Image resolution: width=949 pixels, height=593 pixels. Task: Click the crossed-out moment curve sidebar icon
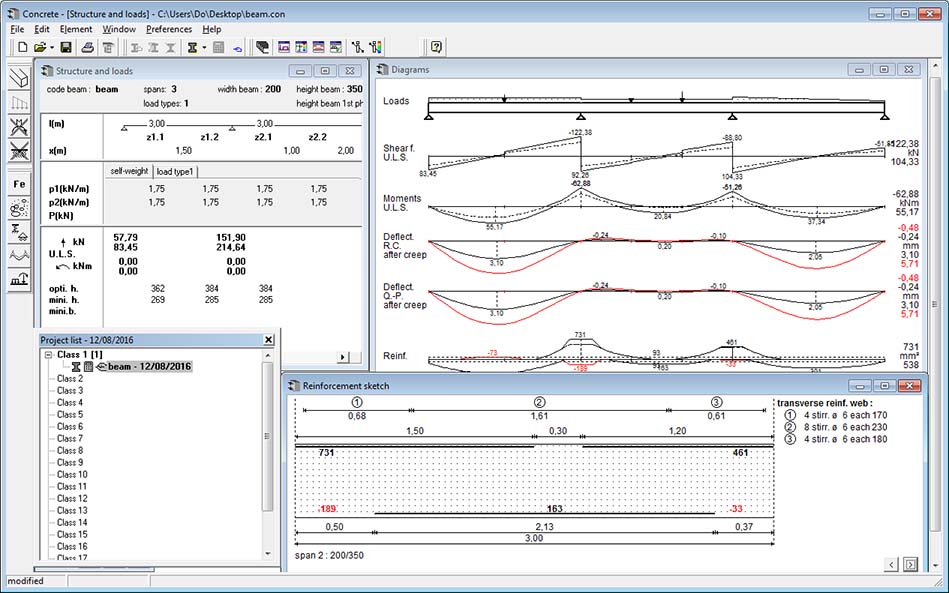coord(19,127)
